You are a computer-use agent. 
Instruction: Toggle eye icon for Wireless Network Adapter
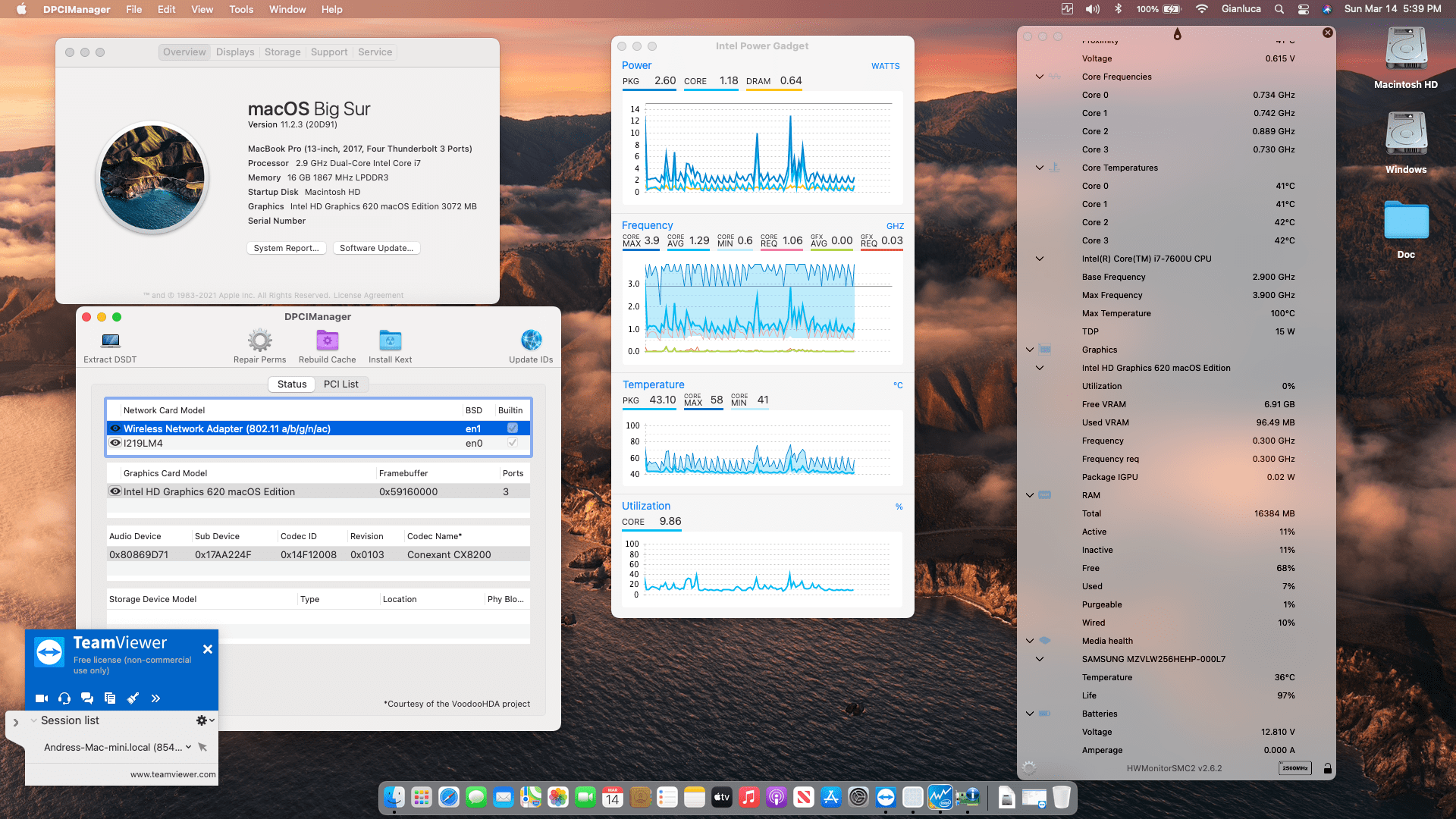point(115,428)
